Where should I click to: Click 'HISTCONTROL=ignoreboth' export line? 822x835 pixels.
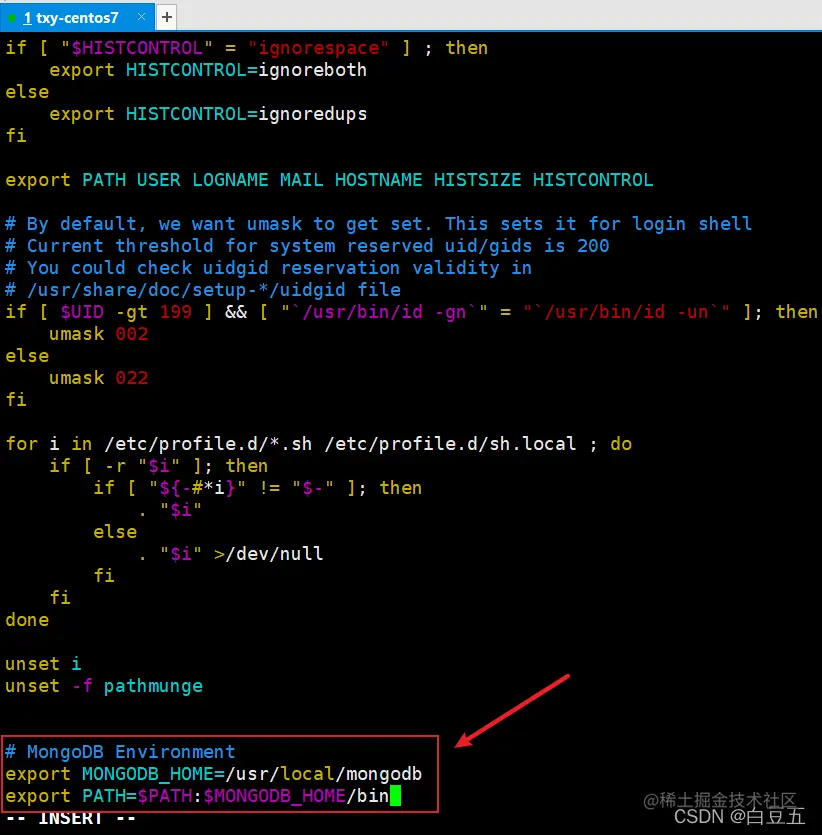point(208,70)
